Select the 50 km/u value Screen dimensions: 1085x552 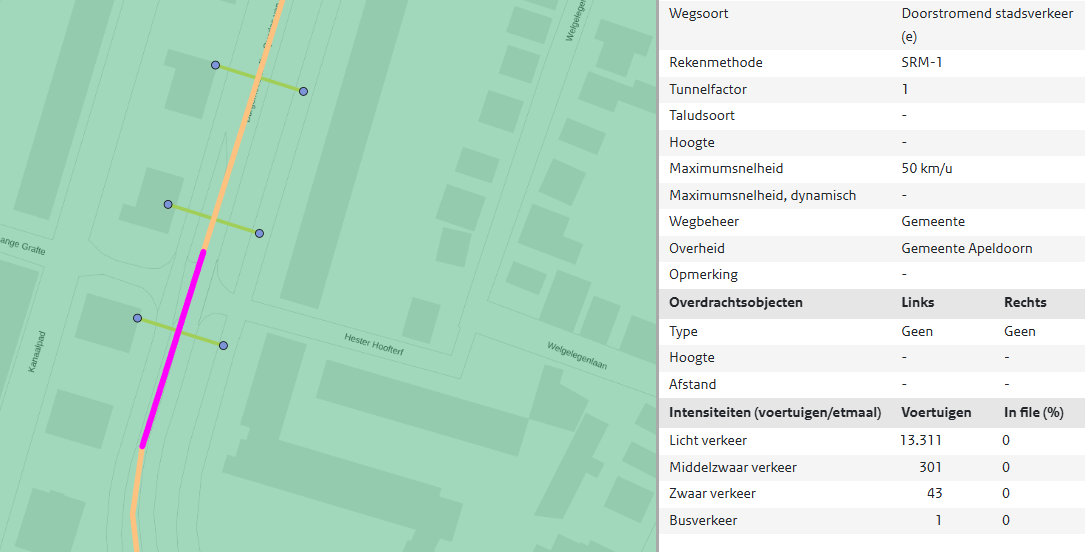tap(927, 169)
